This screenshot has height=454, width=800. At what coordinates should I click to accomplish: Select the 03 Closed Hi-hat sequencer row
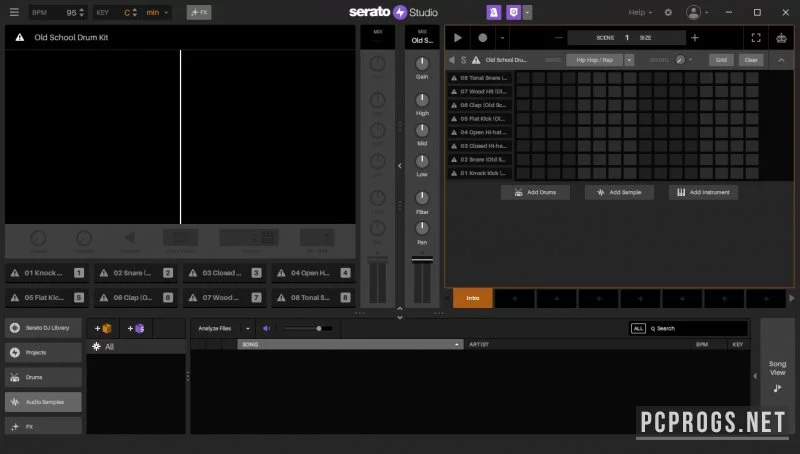(480, 146)
